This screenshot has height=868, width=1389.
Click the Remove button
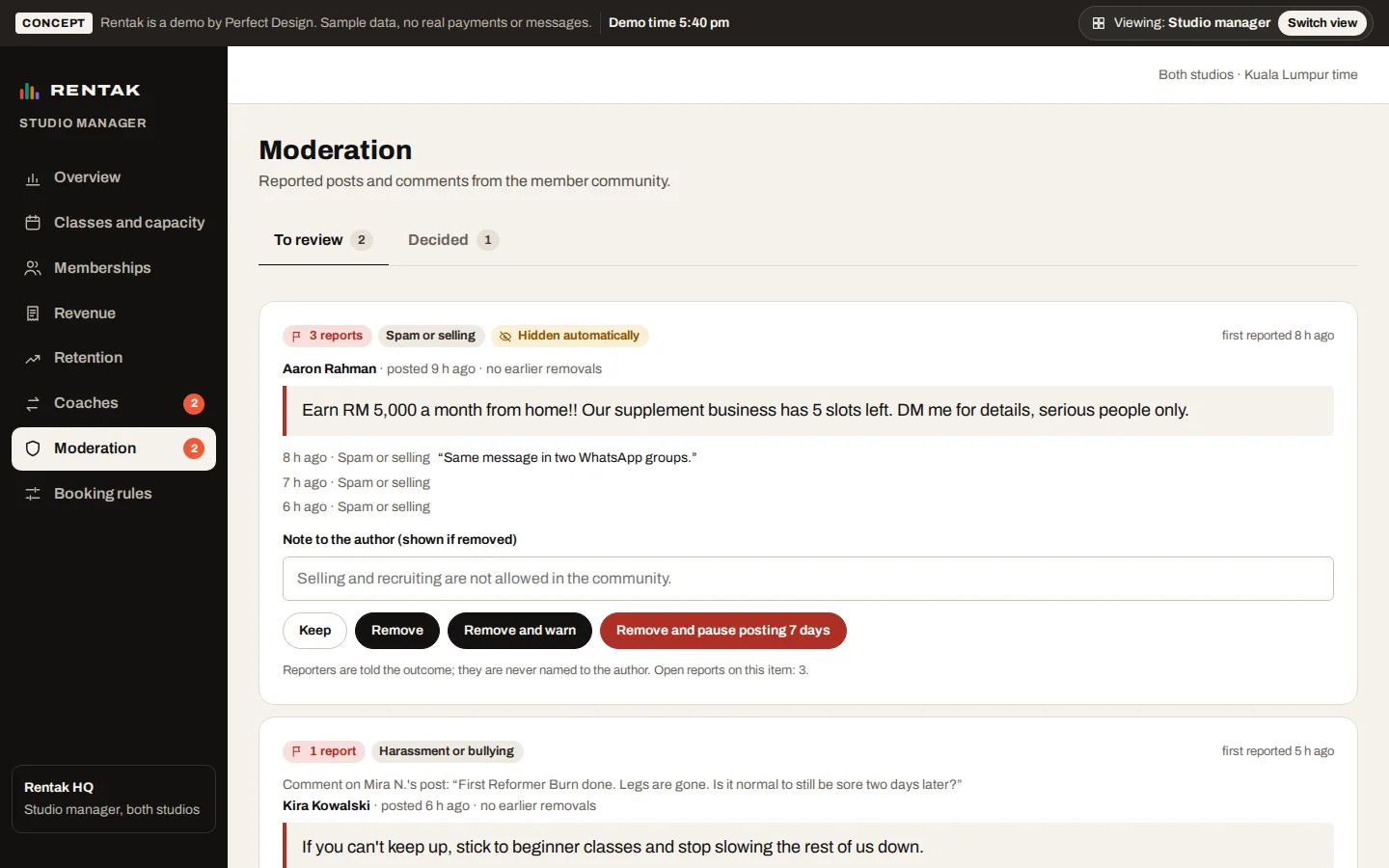tap(397, 631)
